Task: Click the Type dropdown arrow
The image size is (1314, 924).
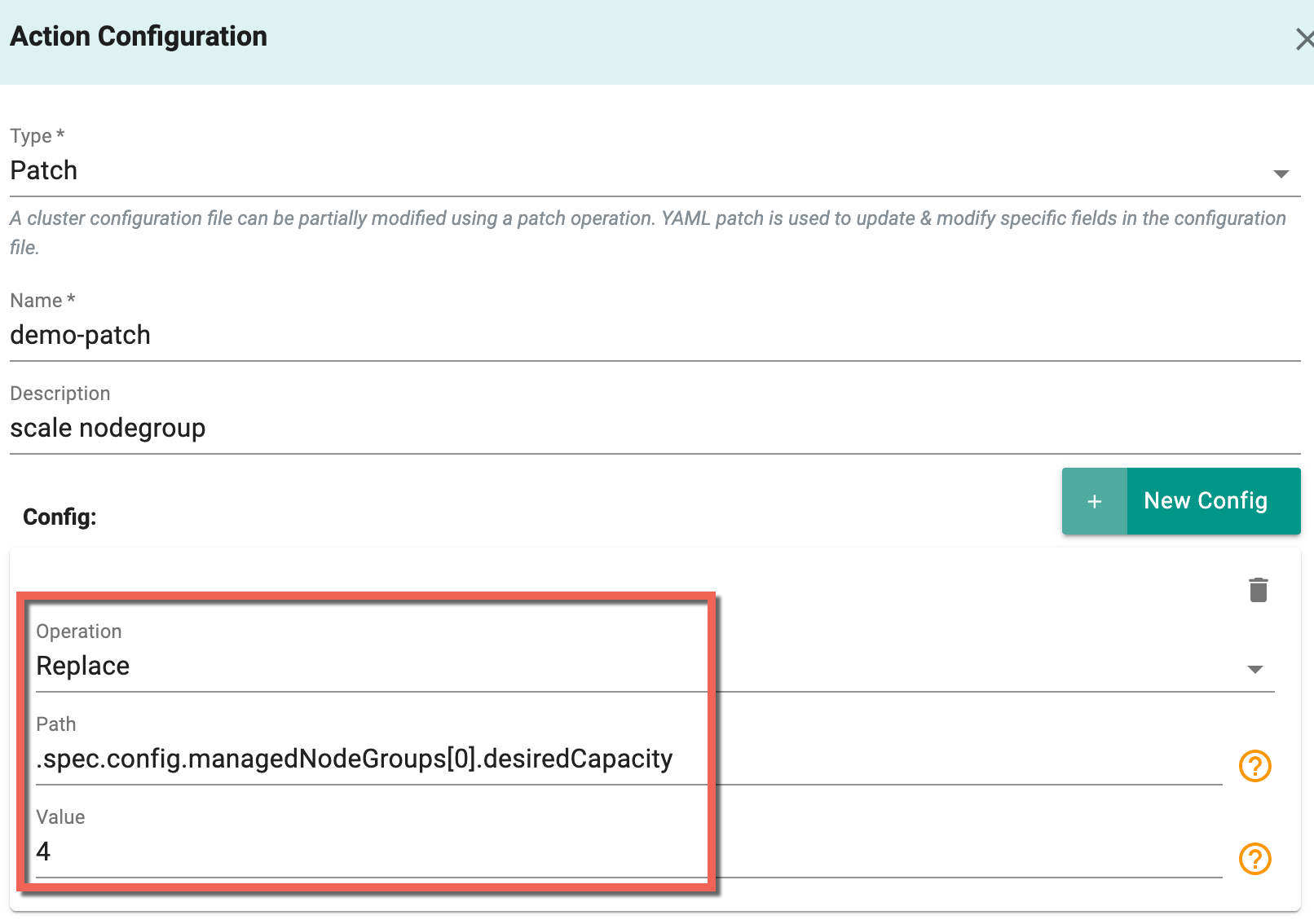Action: tap(1281, 174)
